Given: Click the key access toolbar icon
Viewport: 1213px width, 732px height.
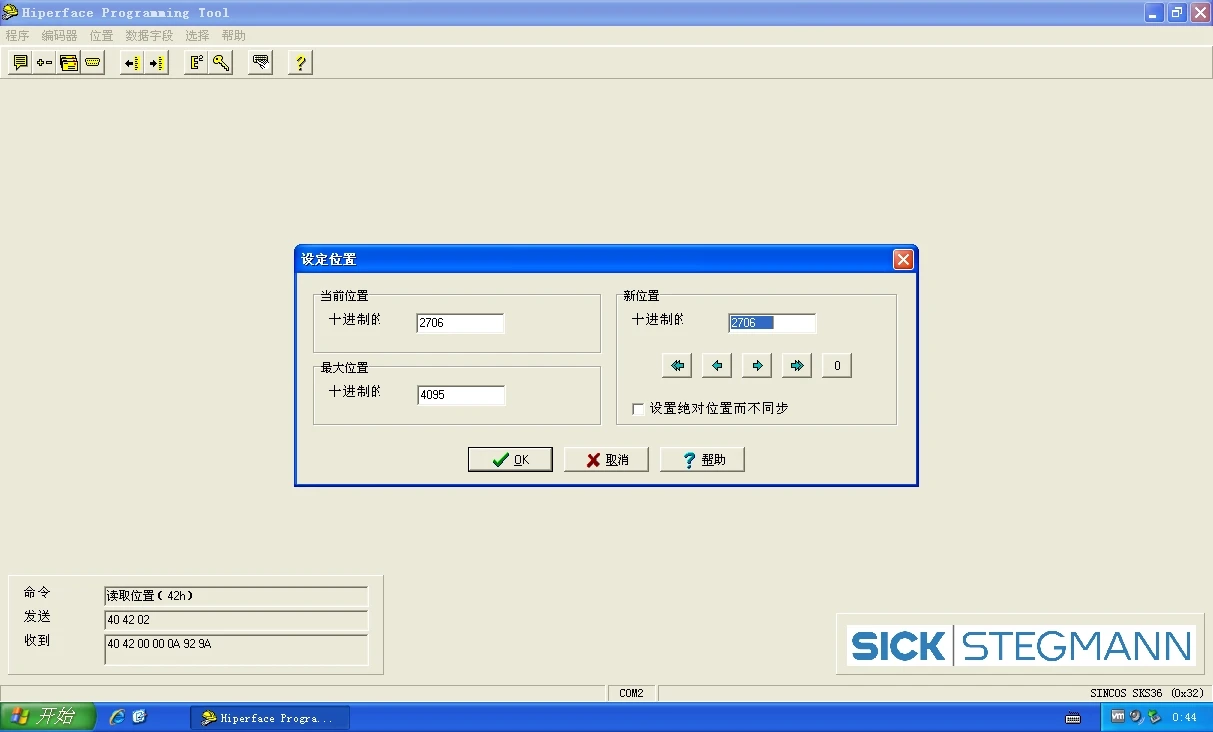Looking at the screenshot, I should 221,62.
